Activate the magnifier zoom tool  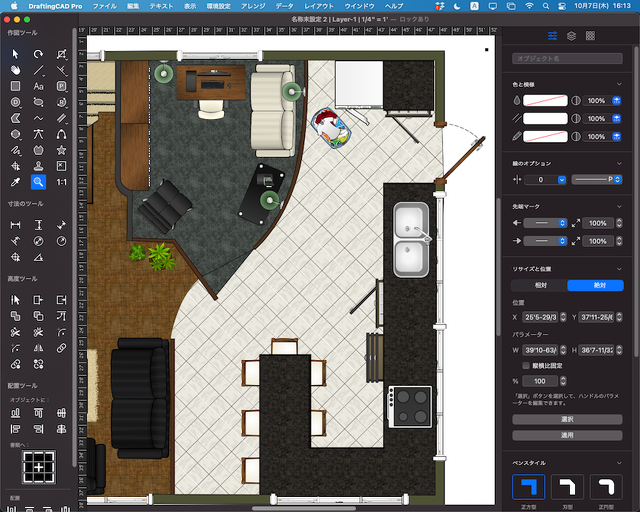[38, 182]
